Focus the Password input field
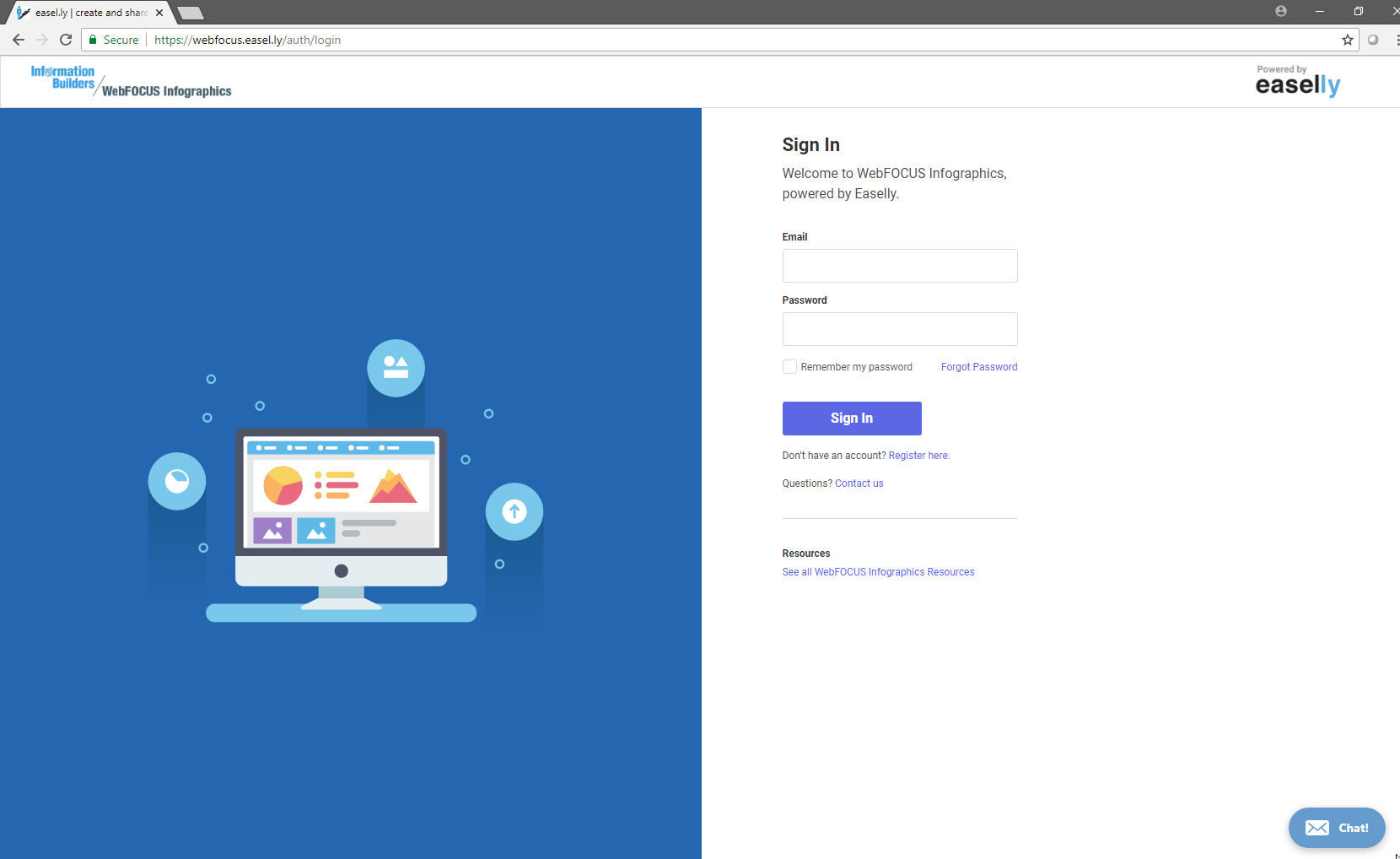Image resolution: width=1400 pixels, height=859 pixels. (900, 329)
